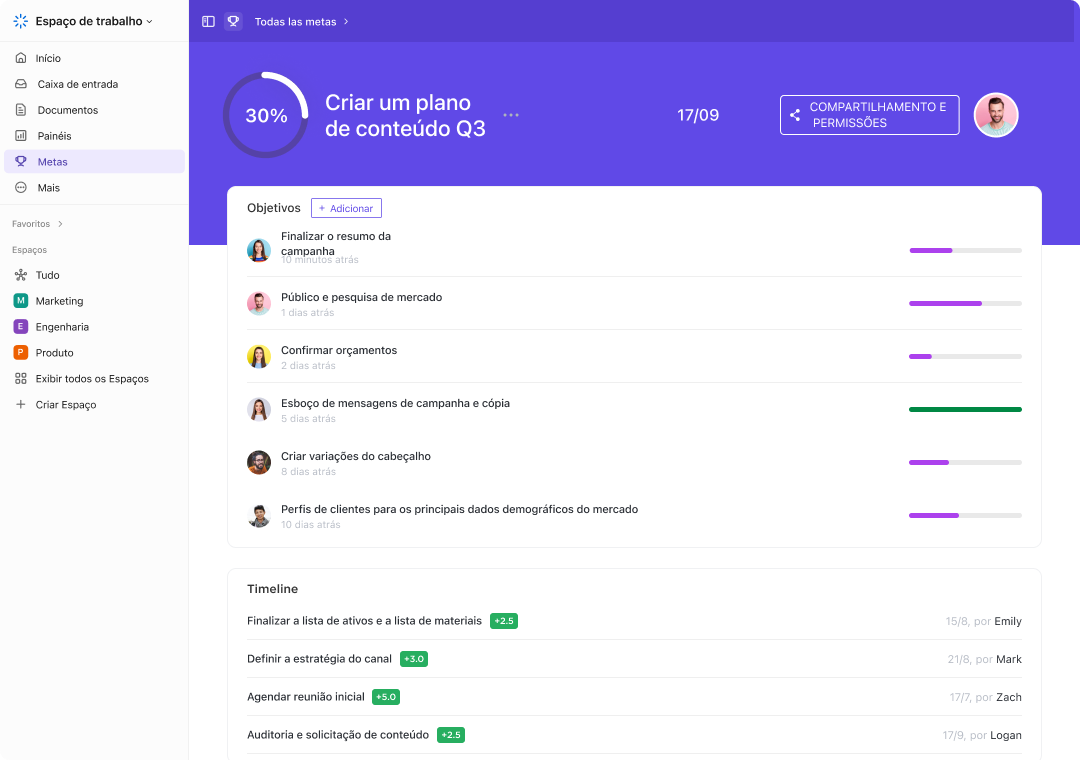The image size is (1080, 760).
Task: Click the trophy icon in top breadcrumb
Action: click(x=233, y=21)
